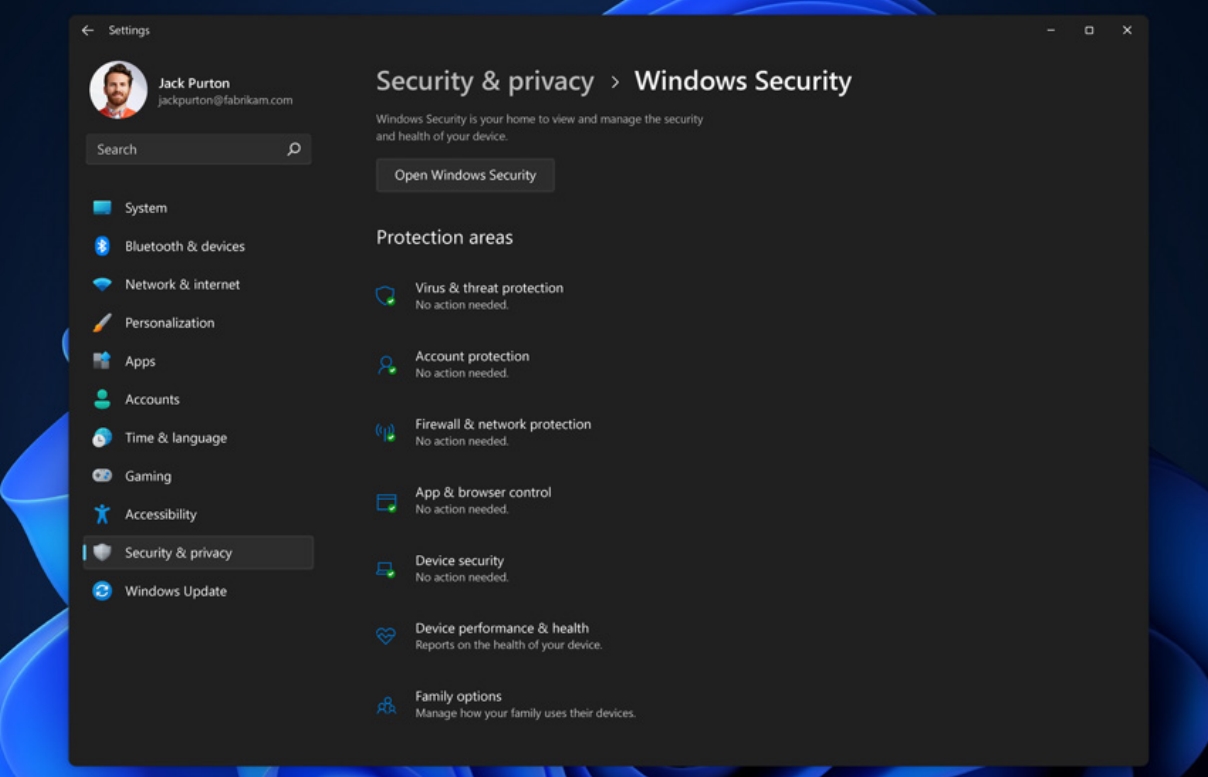Select Bluetooth & devices in sidebar
This screenshot has height=777, width=1208.
tap(184, 246)
